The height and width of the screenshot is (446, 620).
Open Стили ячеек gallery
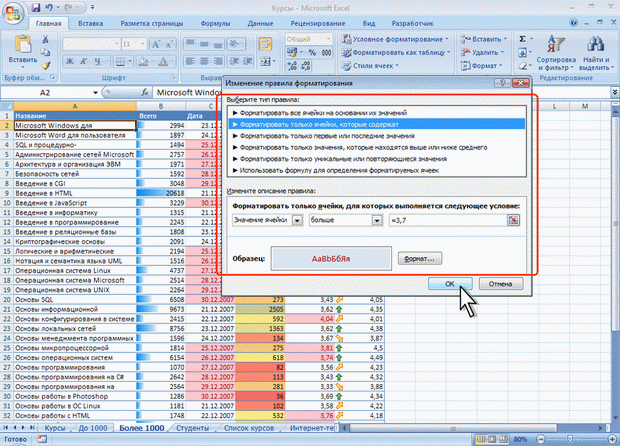click(x=371, y=66)
